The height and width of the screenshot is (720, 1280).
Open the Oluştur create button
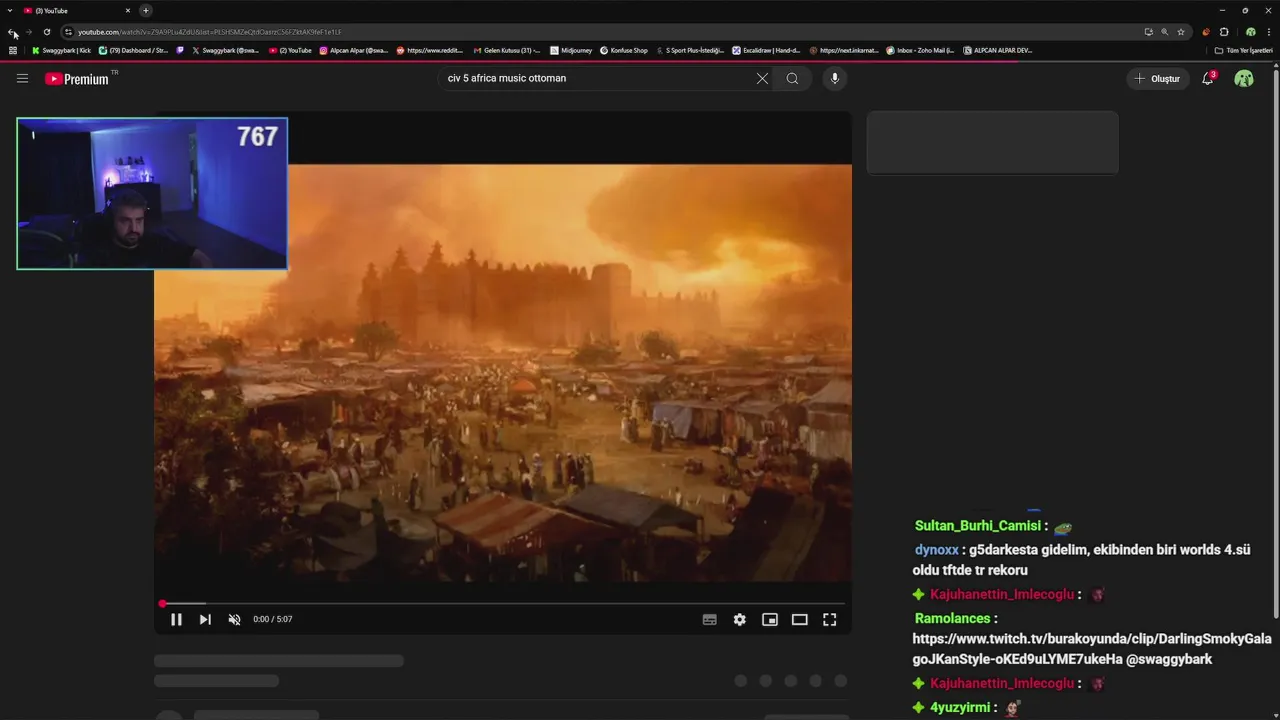pyautogui.click(x=1157, y=78)
